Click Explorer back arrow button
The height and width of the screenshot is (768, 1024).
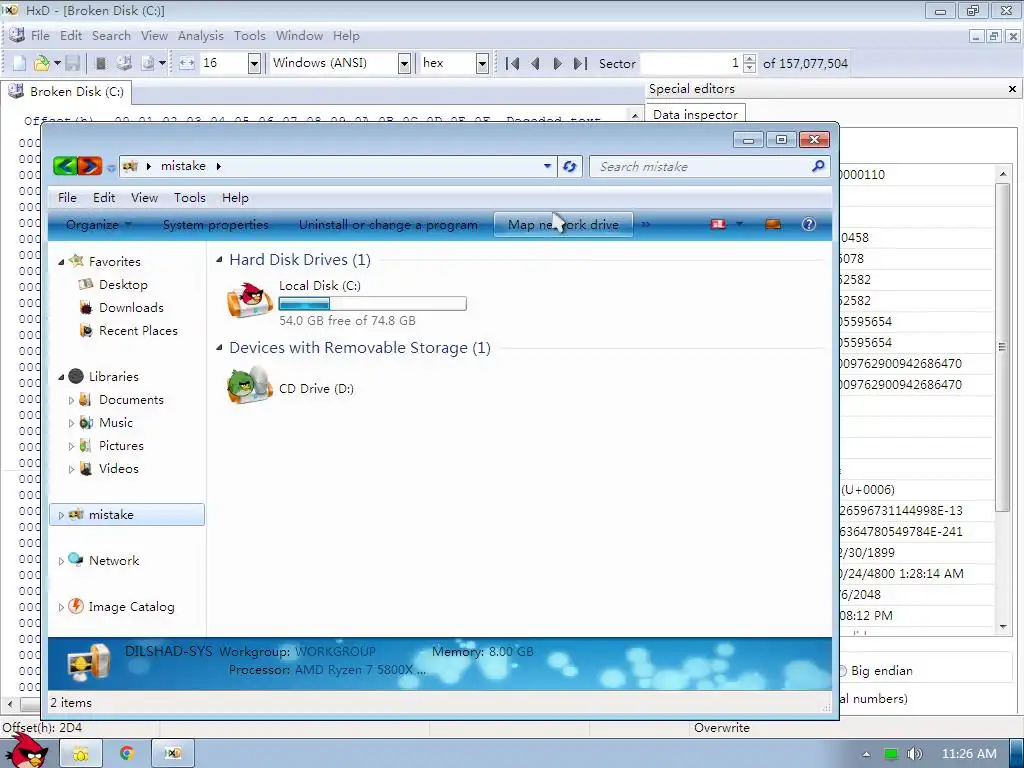(x=65, y=166)
